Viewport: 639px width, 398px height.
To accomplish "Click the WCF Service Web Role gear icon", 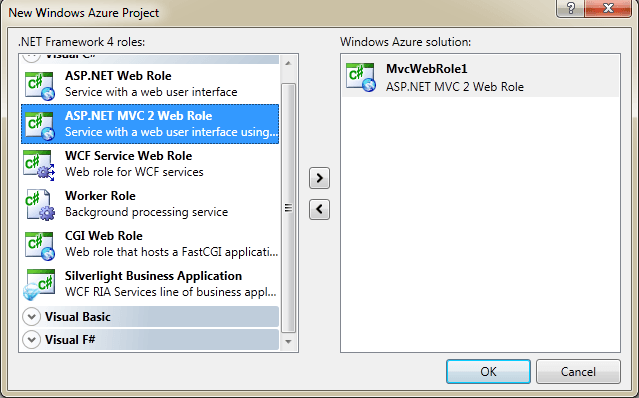I will (39, 165).
